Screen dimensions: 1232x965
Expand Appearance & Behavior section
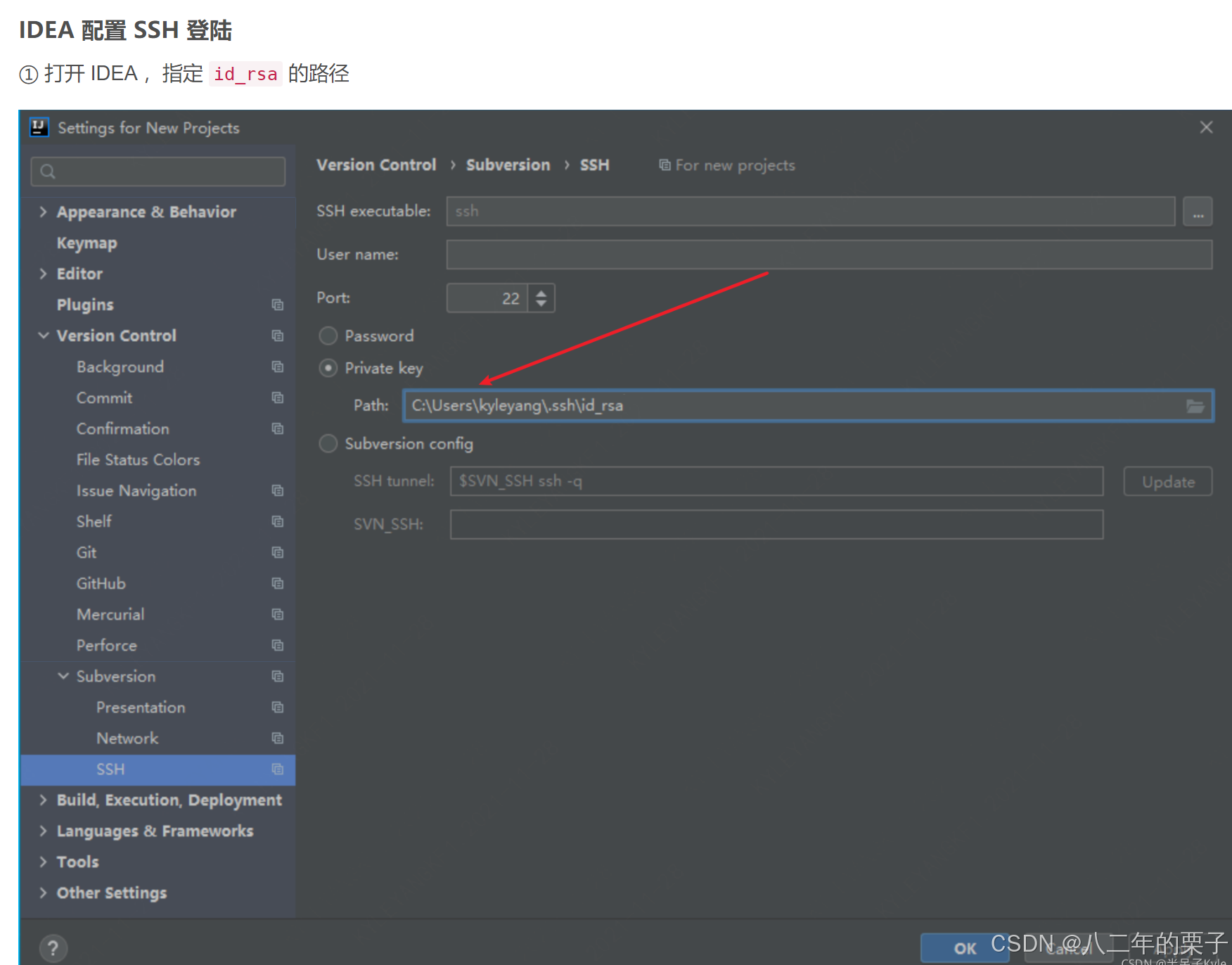[x=44, y=212]
